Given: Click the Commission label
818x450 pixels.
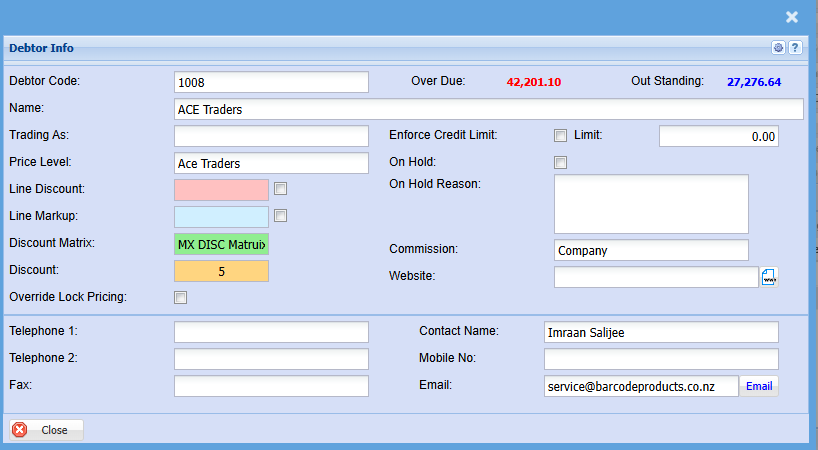Looking at the screenshot, I should (x=423, y=249).
